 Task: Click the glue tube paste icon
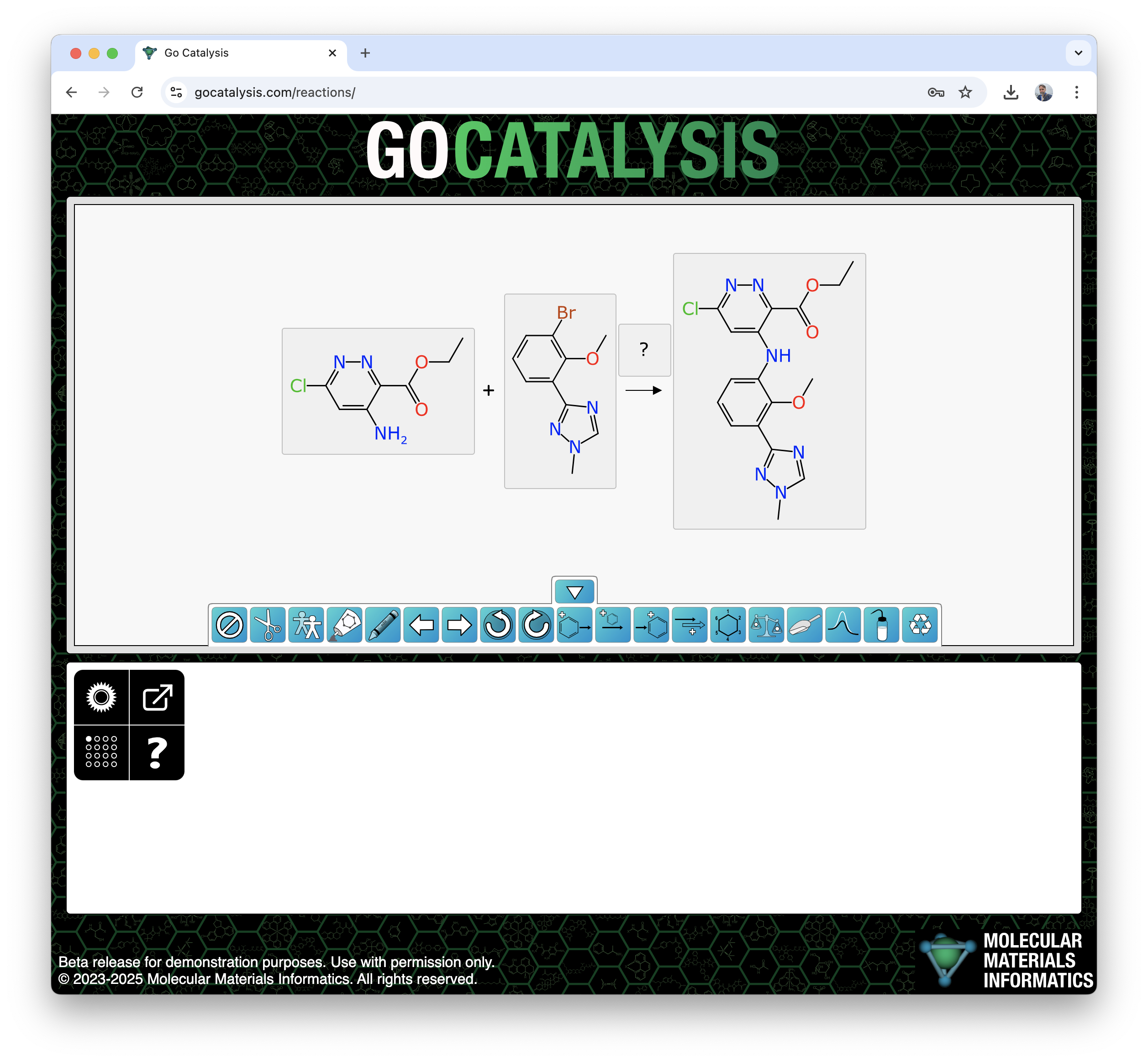point(344,625)
